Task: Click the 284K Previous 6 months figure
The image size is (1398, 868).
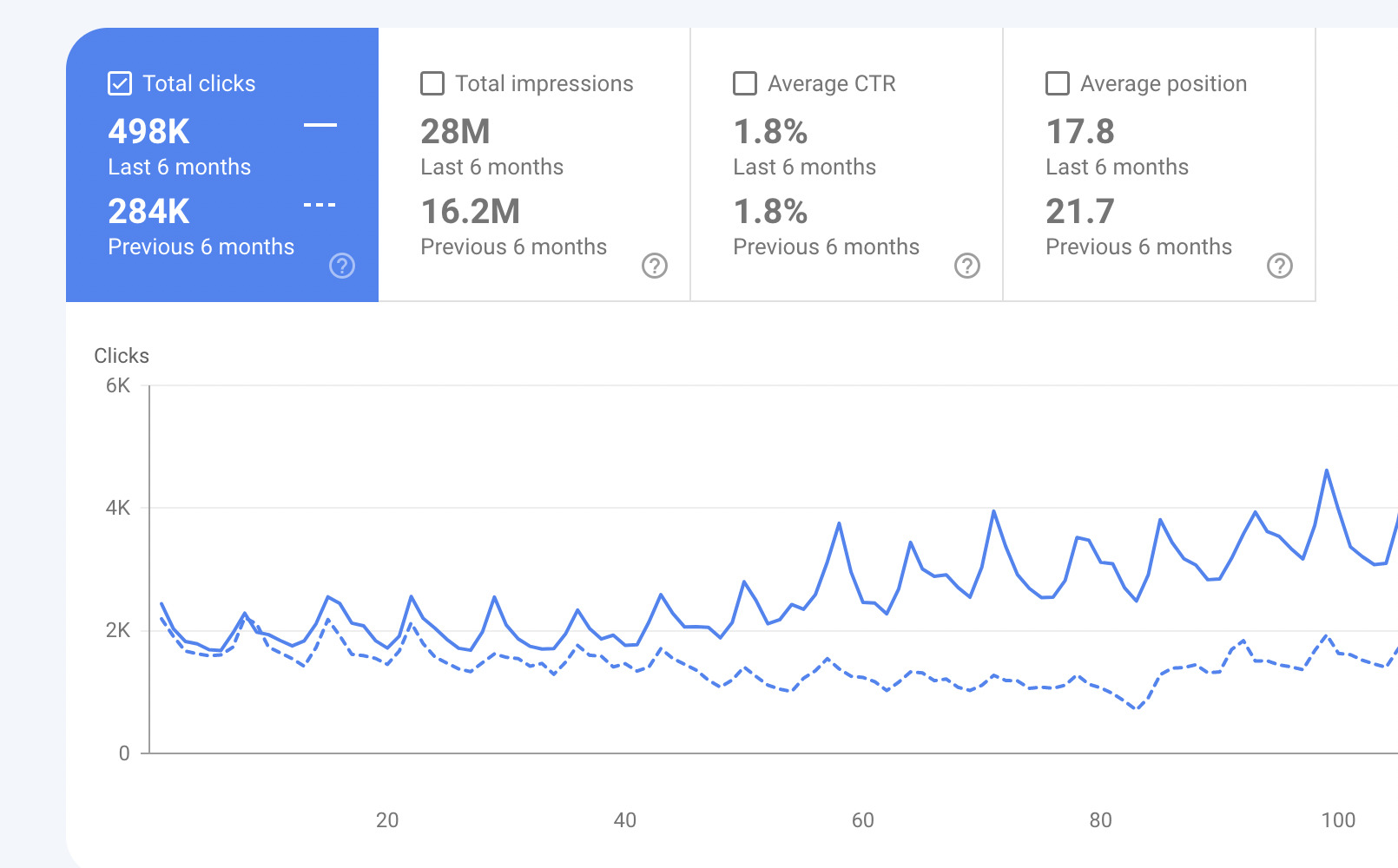Action: [148, 210]
